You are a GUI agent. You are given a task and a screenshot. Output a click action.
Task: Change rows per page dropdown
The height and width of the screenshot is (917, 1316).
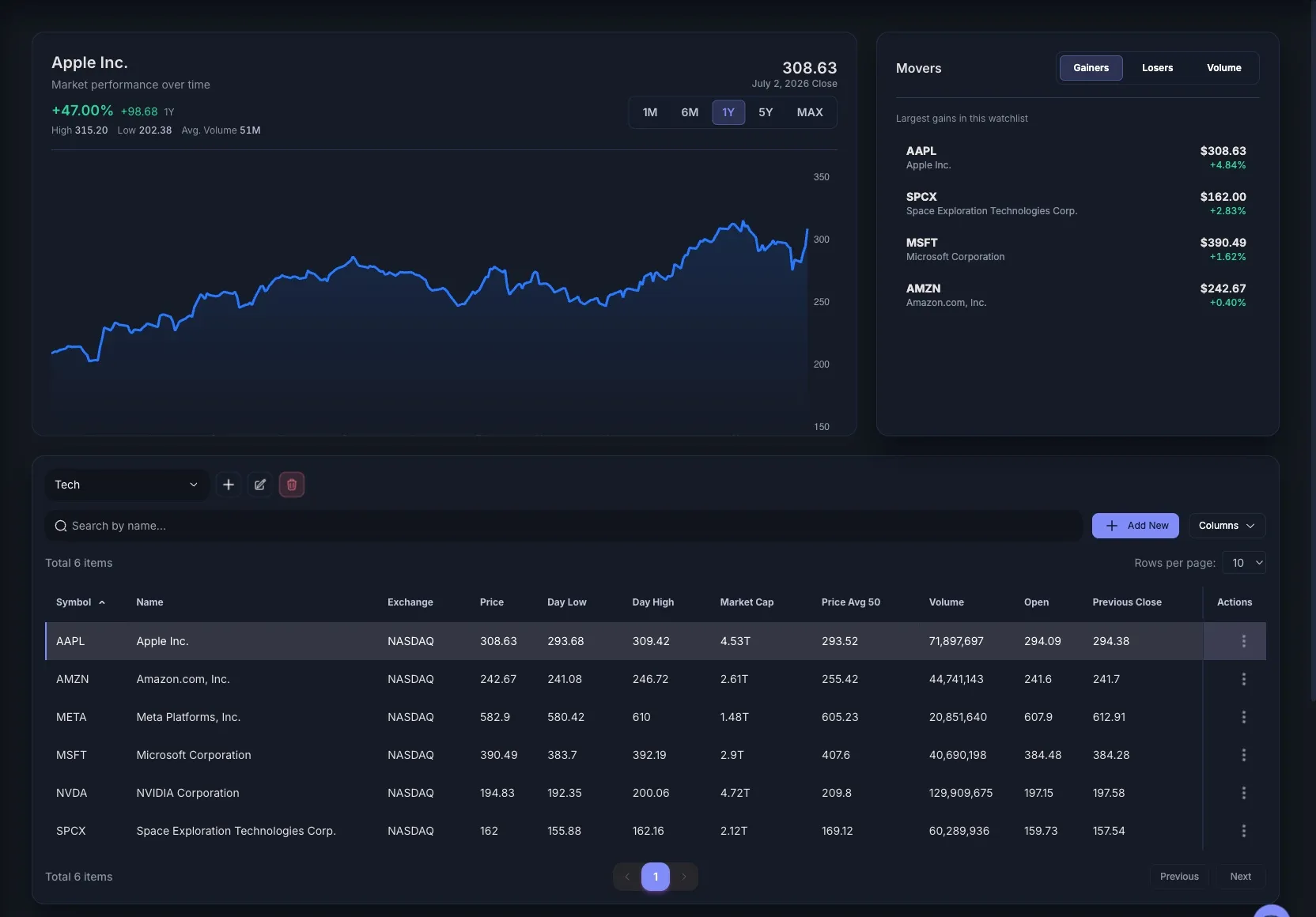pyautogui.click(x=1244, y=563)
